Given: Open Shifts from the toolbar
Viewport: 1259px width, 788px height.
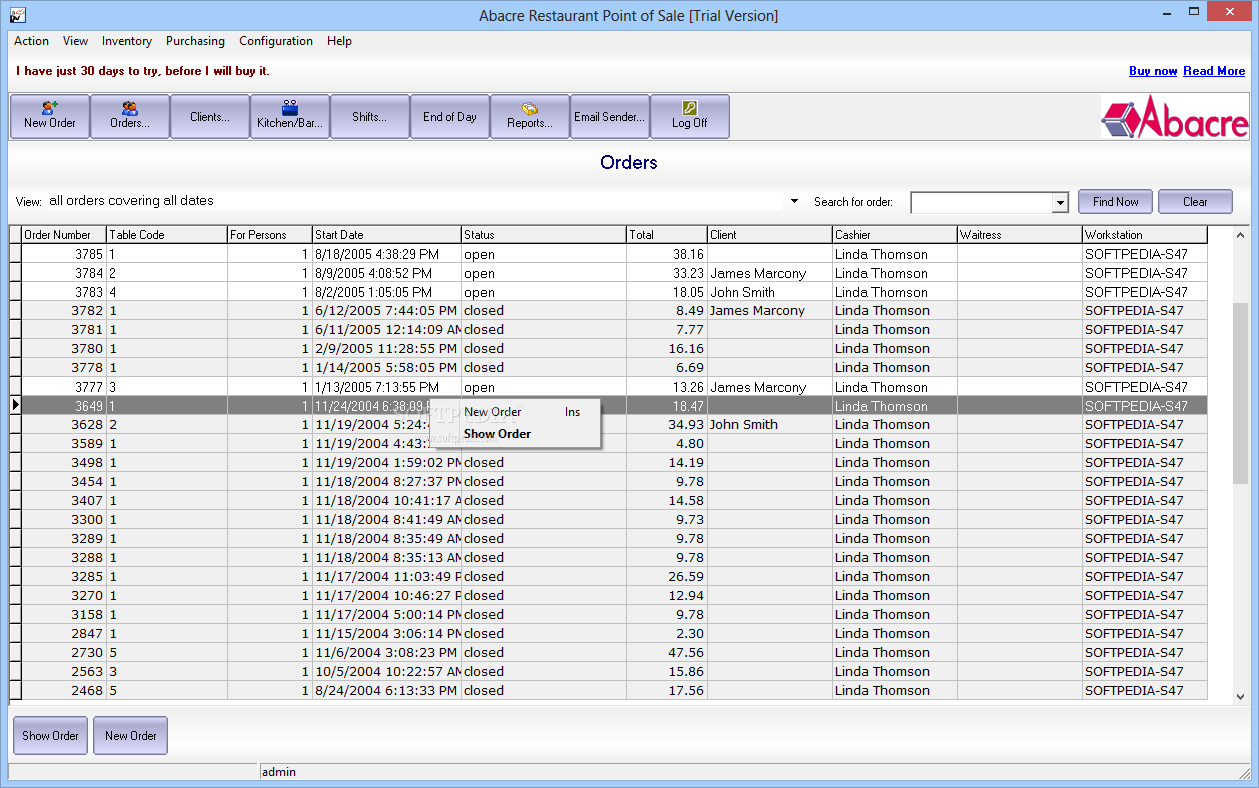Looking at the screenshot, I should coord(370,116).
